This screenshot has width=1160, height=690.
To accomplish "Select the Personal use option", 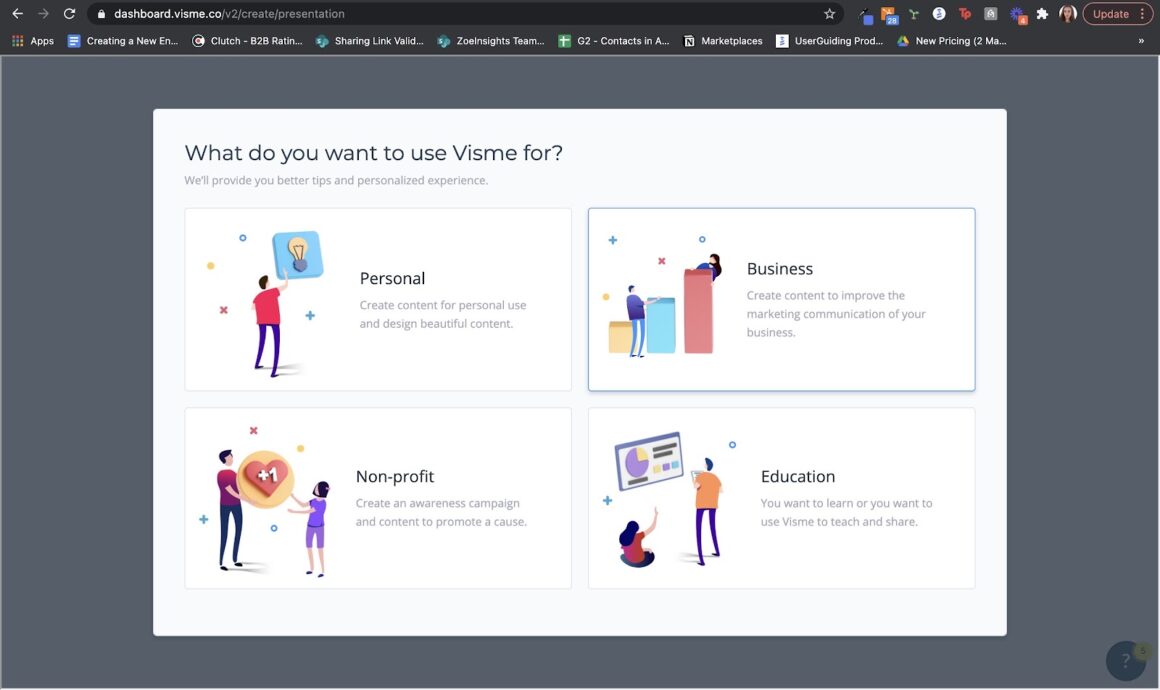I will click(x=377, y=298).
